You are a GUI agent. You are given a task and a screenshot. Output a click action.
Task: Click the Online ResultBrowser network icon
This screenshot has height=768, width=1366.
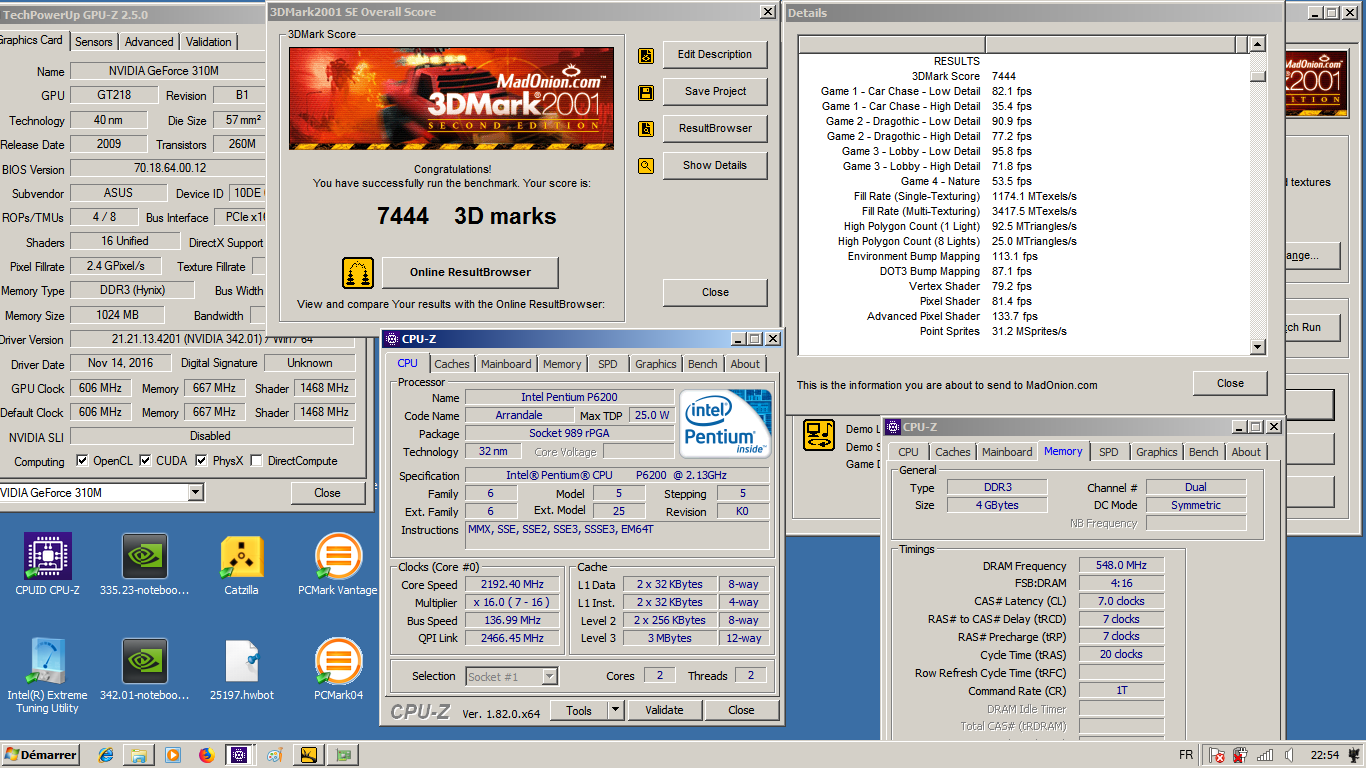358,273
